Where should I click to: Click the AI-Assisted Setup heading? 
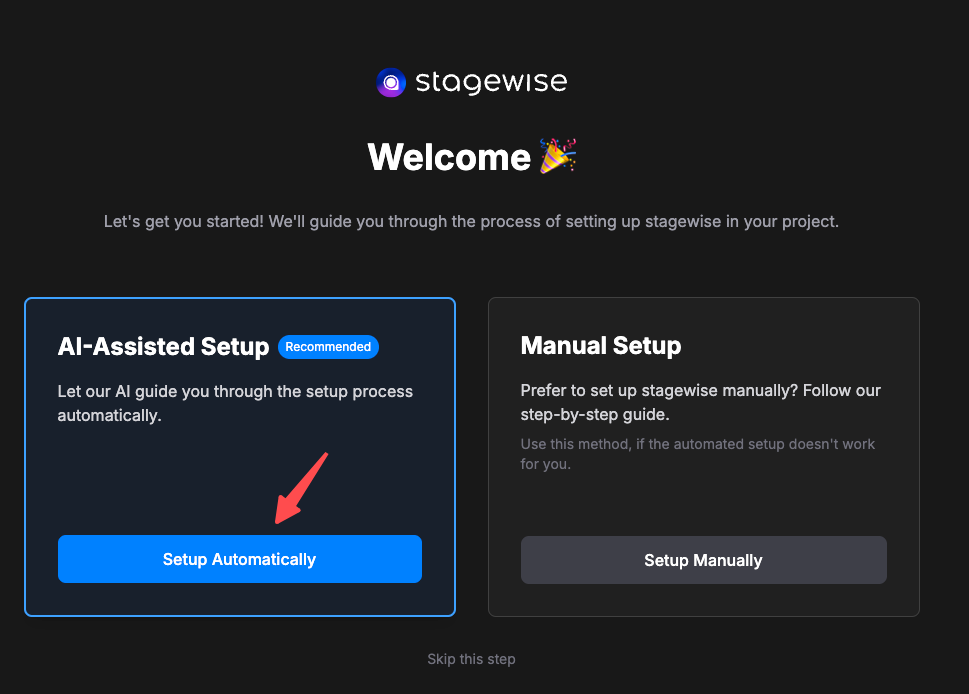[x=163, y=347]
